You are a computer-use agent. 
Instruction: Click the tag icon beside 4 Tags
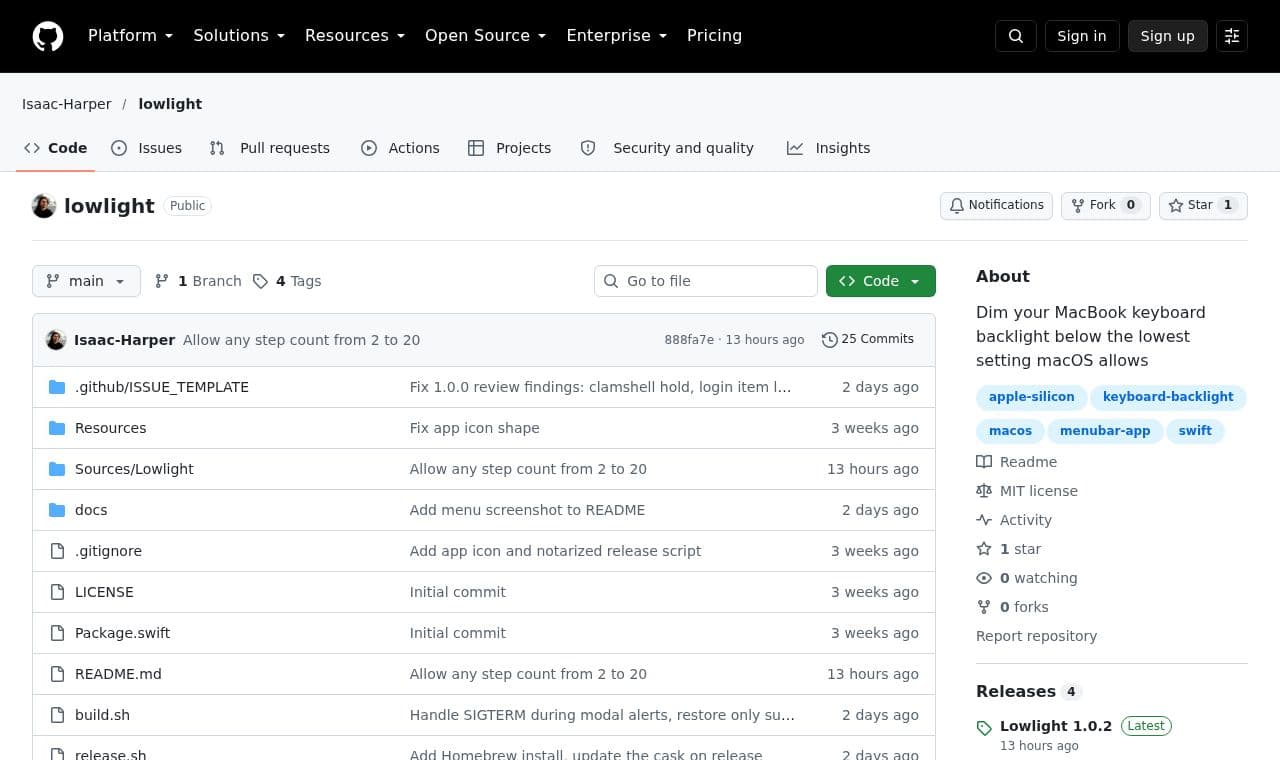(x=261, y=281)
